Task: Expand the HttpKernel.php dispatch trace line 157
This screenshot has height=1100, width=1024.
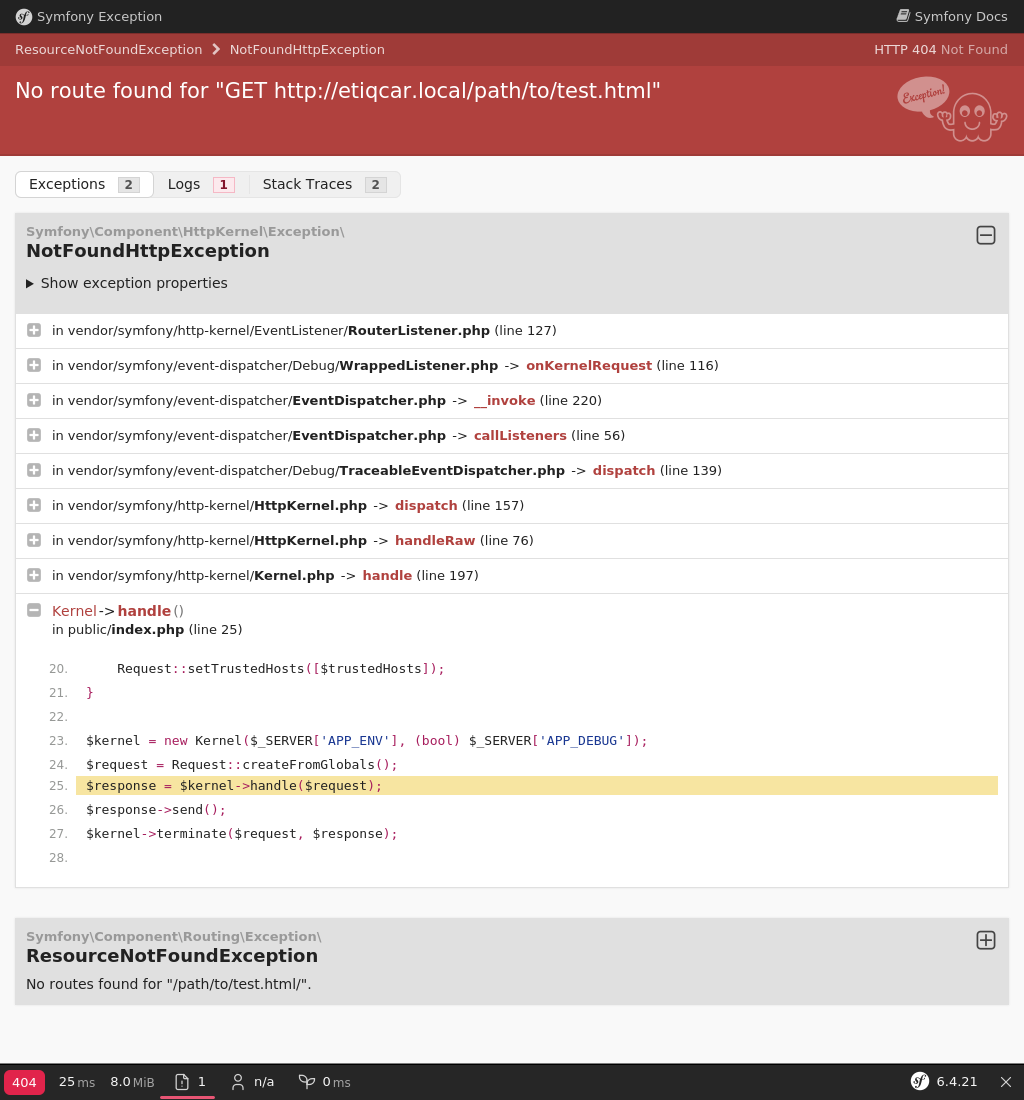Action: click(x=34, y=506)
